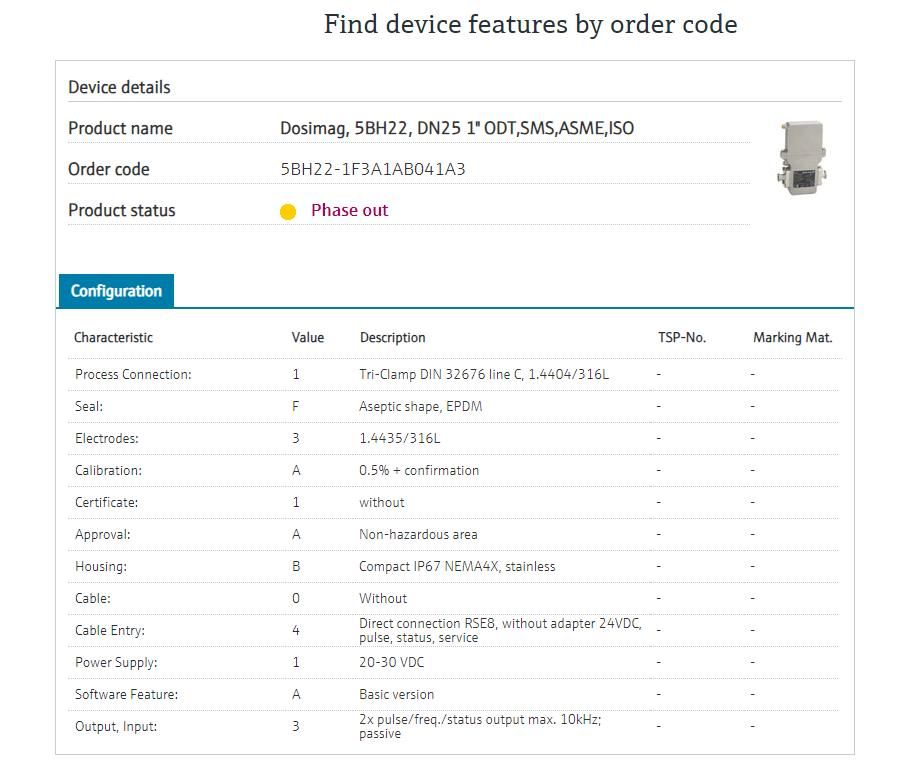This screenshot has width=901, height=783.
Task: Click the Dosimag product name text
Action: click(x=457, y=128)
